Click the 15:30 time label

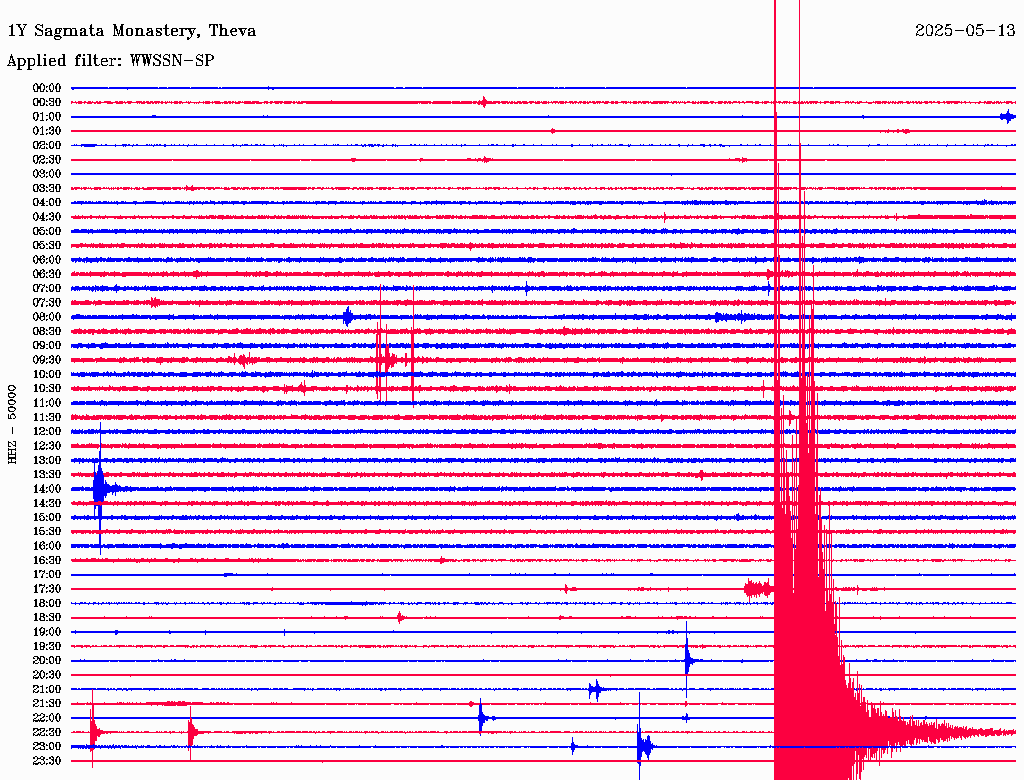[x=47, y=532]
